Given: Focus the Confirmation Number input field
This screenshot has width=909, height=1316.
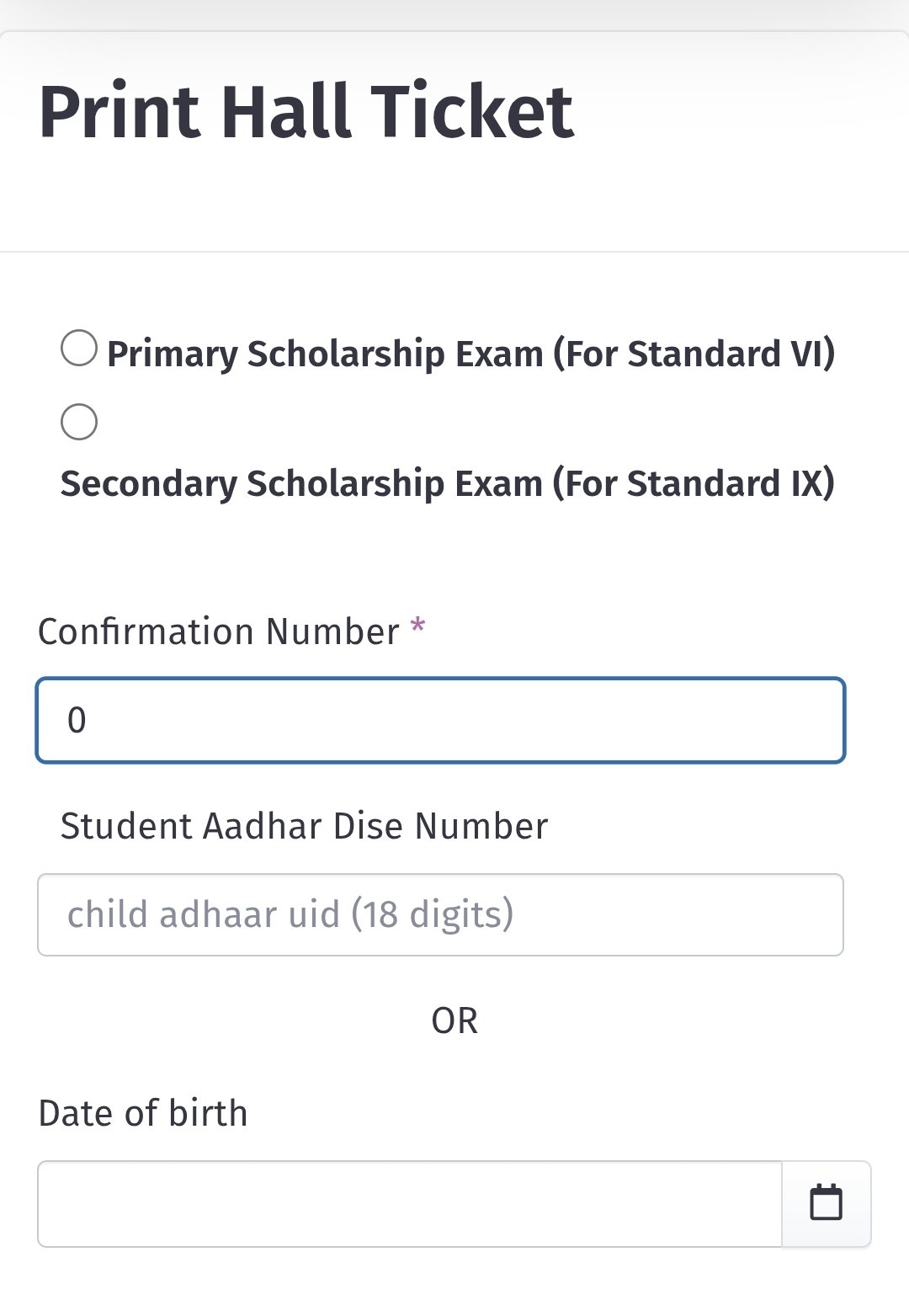Looking at the screenshot, I should pos(440,721).
